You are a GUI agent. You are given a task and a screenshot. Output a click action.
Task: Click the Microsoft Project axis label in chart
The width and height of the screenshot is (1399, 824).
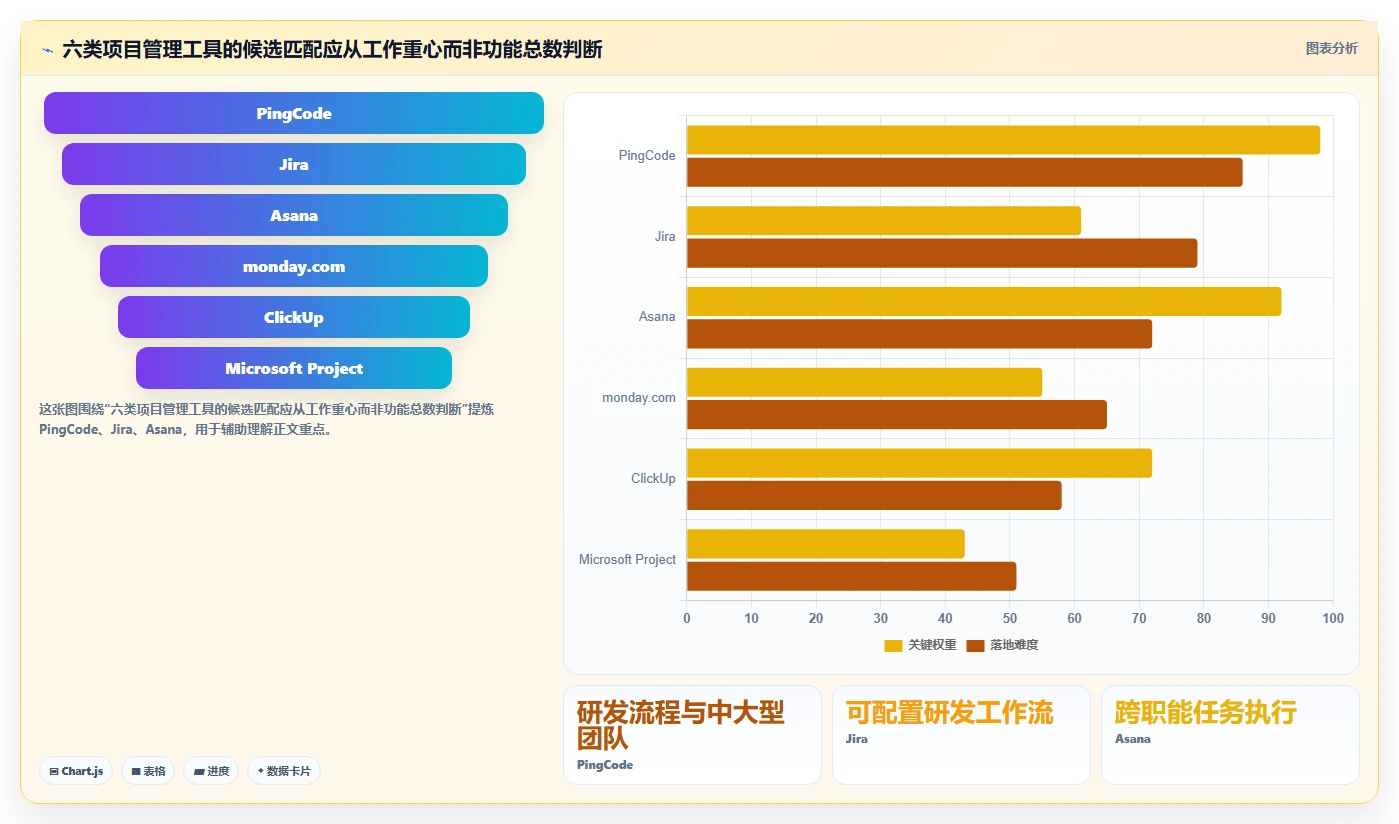coord(628,560)
